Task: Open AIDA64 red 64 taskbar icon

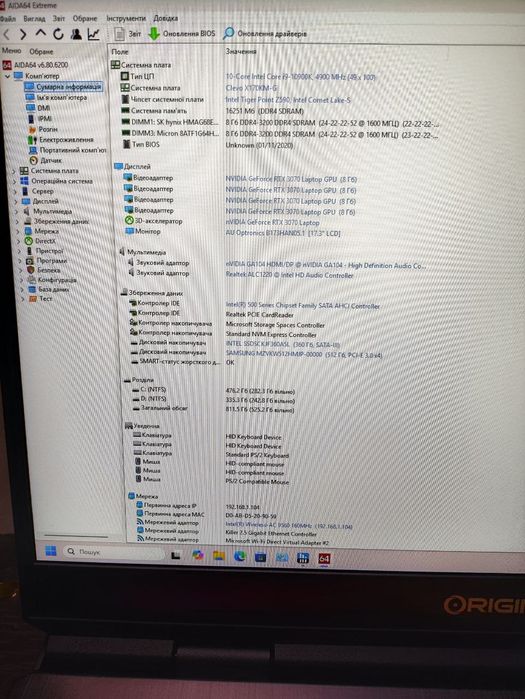Action: tap(324, 559)
